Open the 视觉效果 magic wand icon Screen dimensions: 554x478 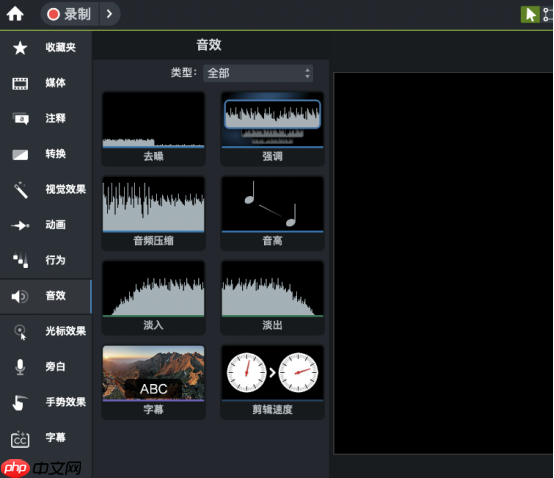20,190
